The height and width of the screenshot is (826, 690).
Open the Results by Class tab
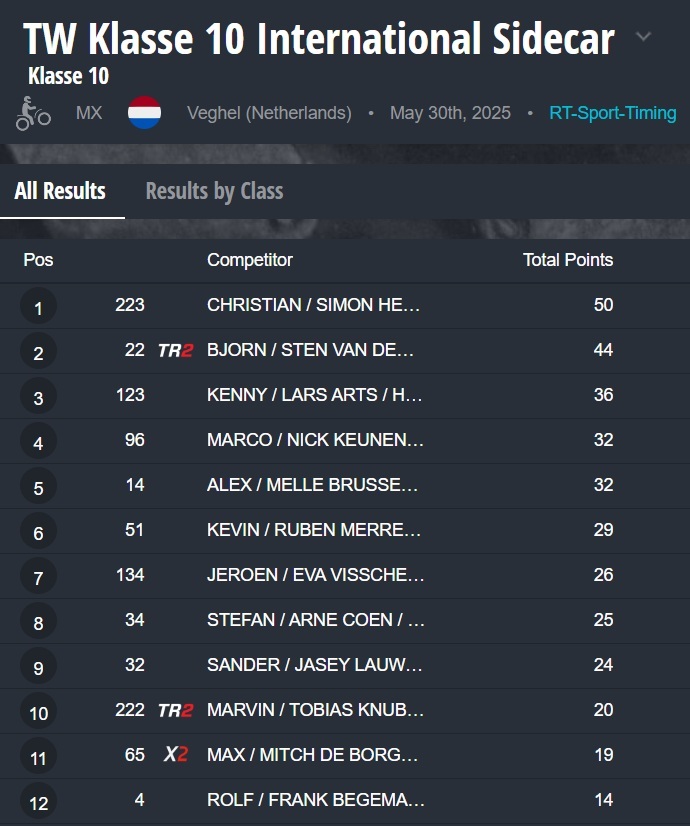pyautogui.click(x=214, y=191)
